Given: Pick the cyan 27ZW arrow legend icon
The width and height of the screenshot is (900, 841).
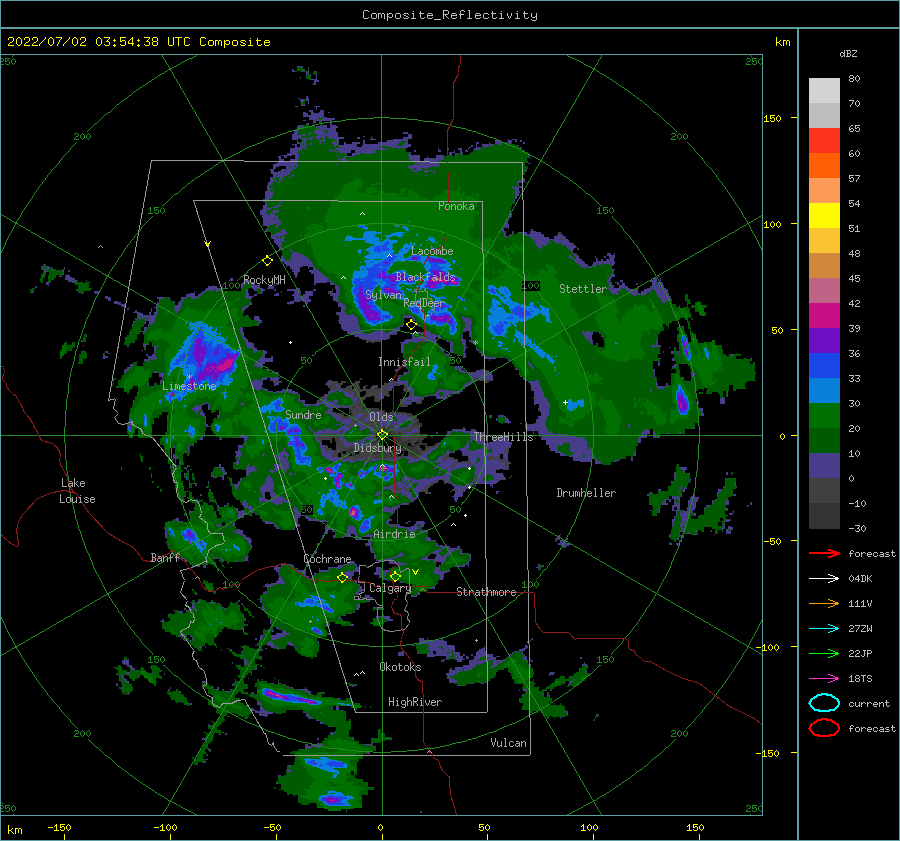Looking at the screenshot, I should pyautogui.click(x=824, y=629).
